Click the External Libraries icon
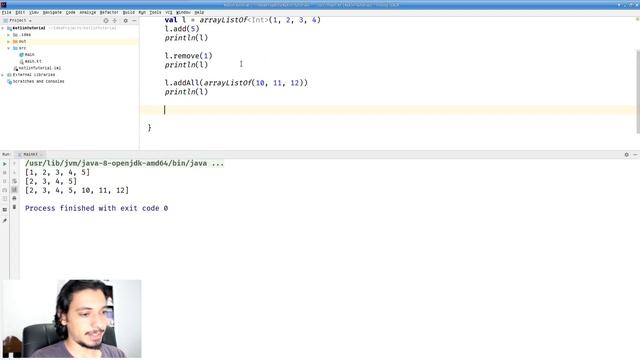640x360 pixels. pyautogui.click(x=9, y=75)
